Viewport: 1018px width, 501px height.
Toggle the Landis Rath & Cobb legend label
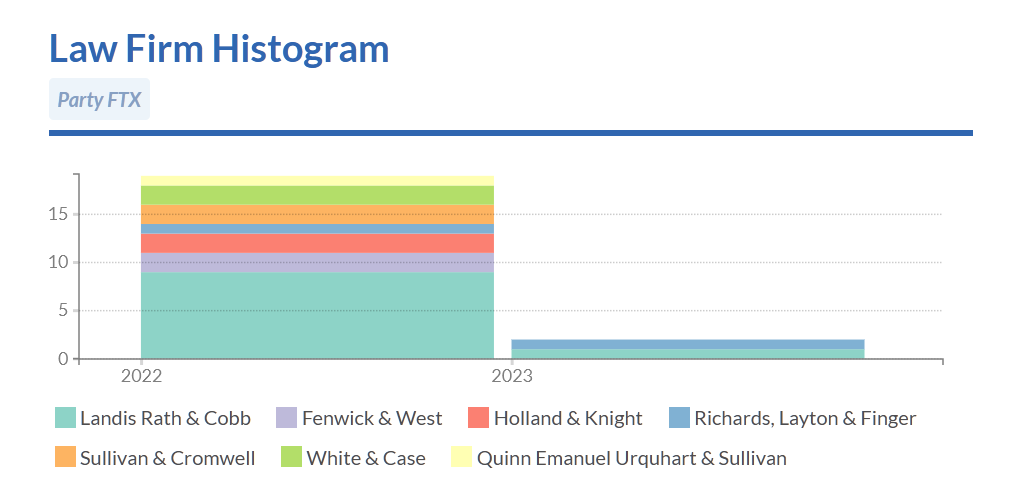165,418
